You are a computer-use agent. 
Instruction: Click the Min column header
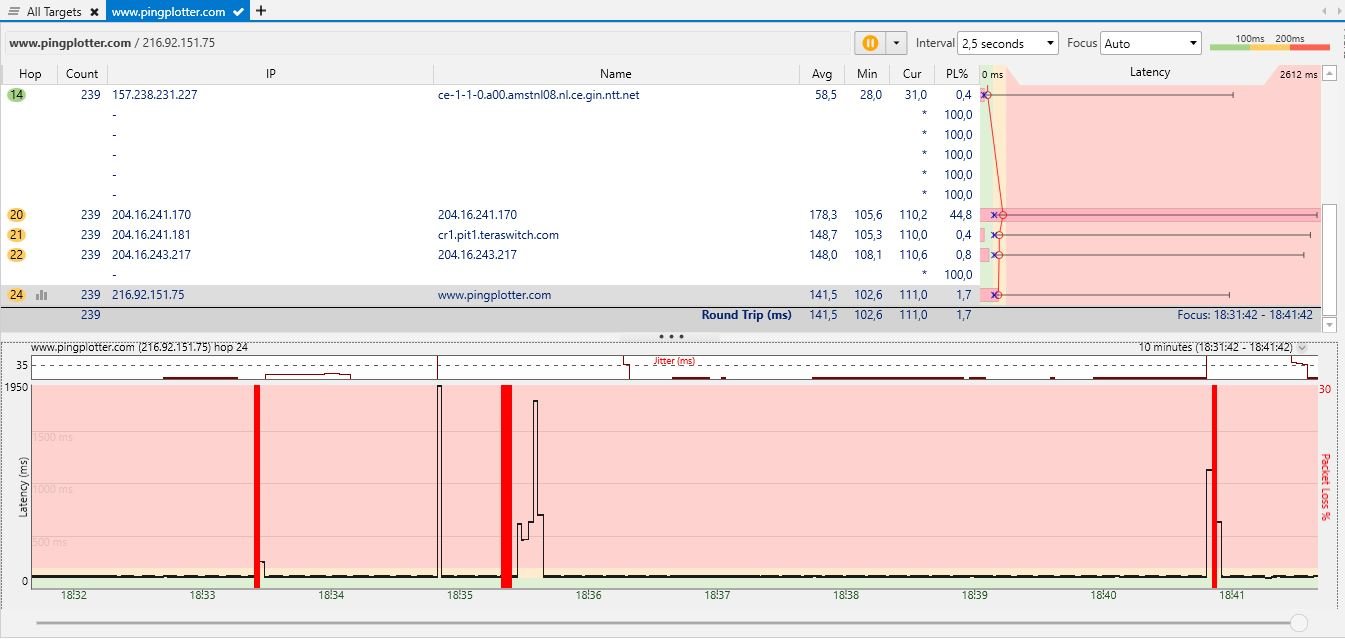(867, 73)
